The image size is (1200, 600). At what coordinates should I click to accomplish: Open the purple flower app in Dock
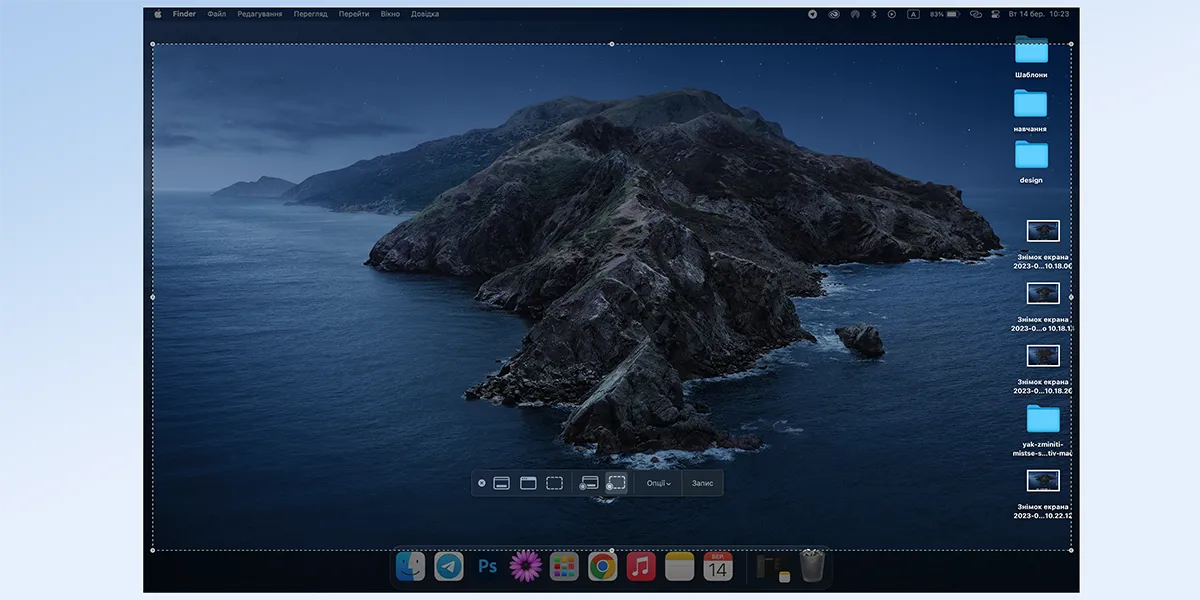point(525,567)
